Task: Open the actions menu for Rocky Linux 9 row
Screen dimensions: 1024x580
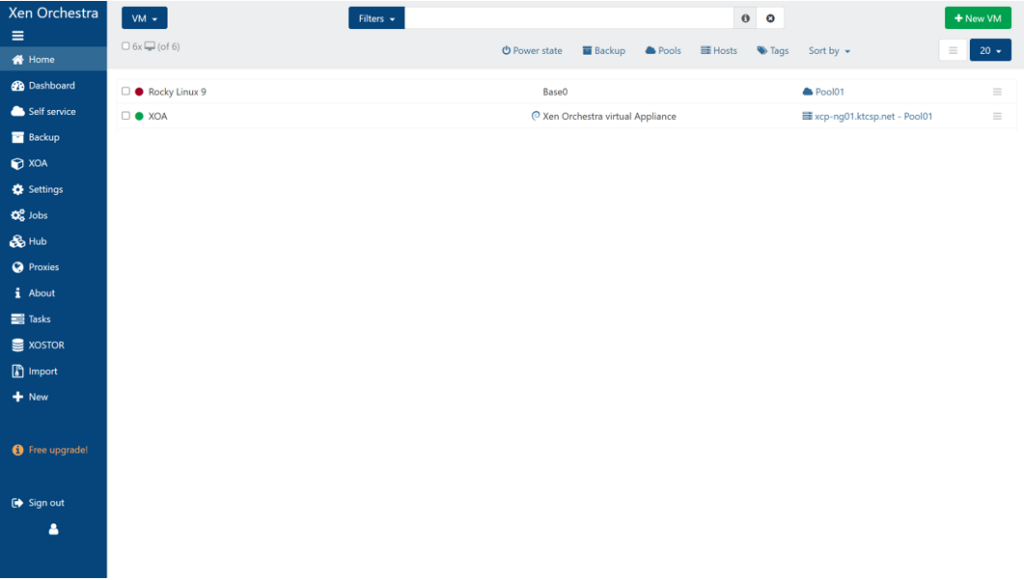Action: [x=996, y=92]
